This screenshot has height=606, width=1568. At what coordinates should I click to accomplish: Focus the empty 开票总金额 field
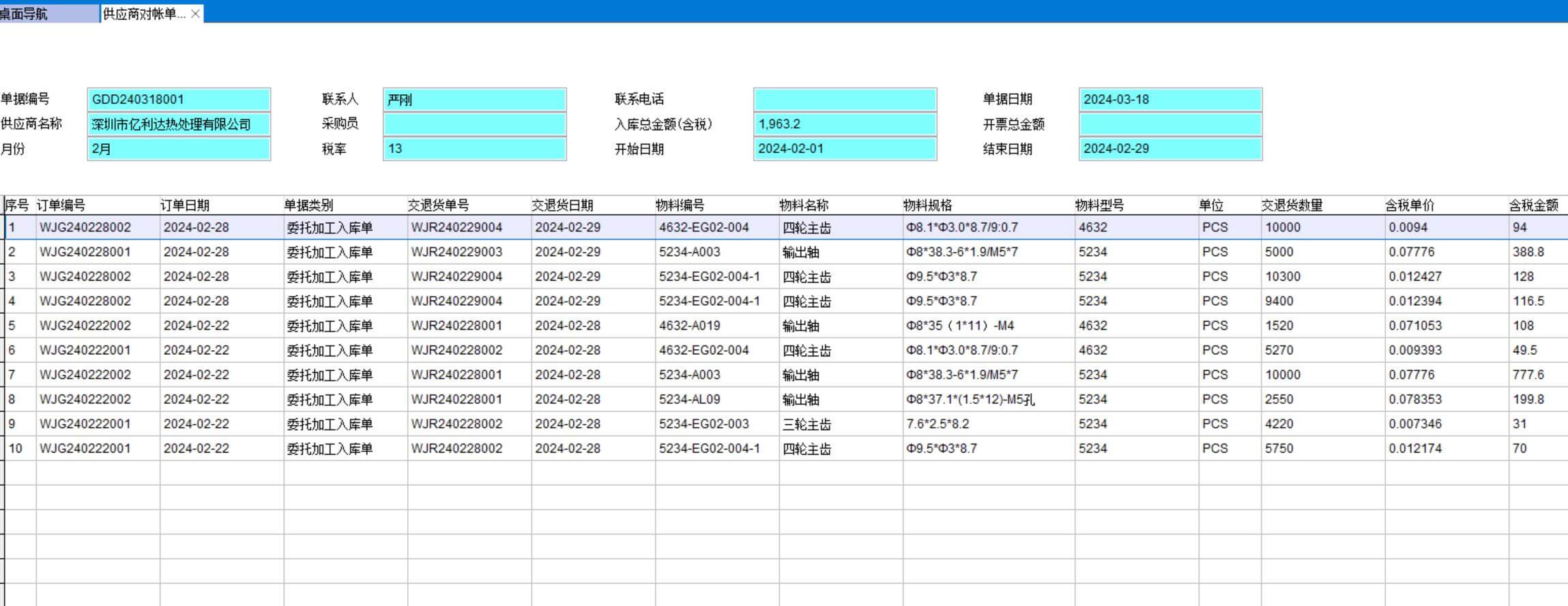point(1170,124)
